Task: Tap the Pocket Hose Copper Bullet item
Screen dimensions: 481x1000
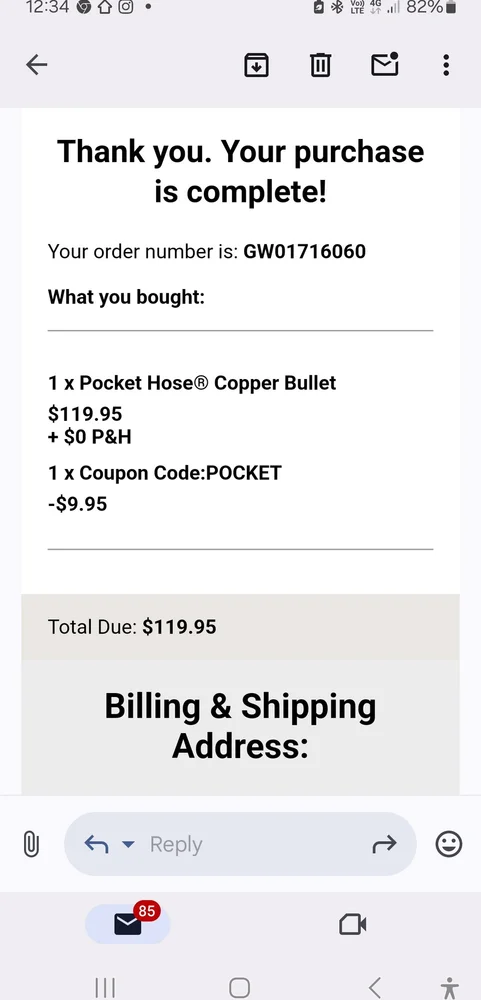Action: pos(192,383)
